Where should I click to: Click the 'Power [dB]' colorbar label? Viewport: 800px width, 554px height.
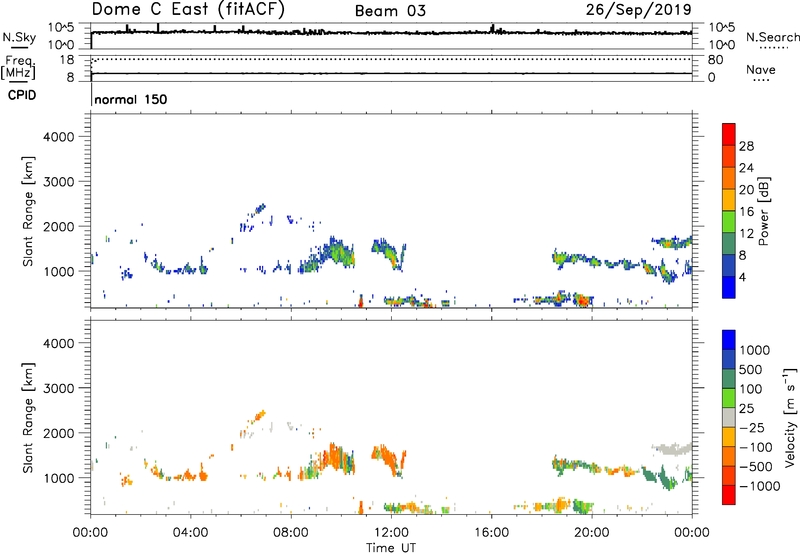[x=764, y=211]
